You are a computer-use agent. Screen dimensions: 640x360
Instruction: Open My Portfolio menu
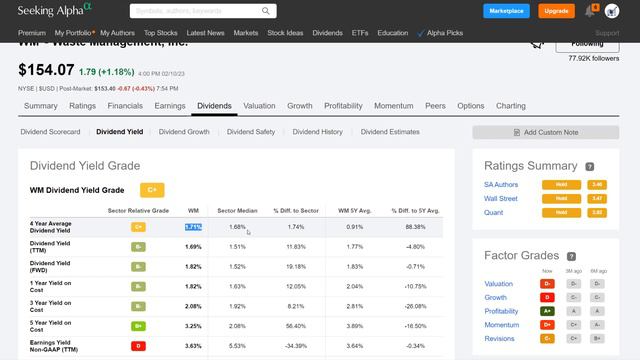pyautogui.click(x=73, y=33)
